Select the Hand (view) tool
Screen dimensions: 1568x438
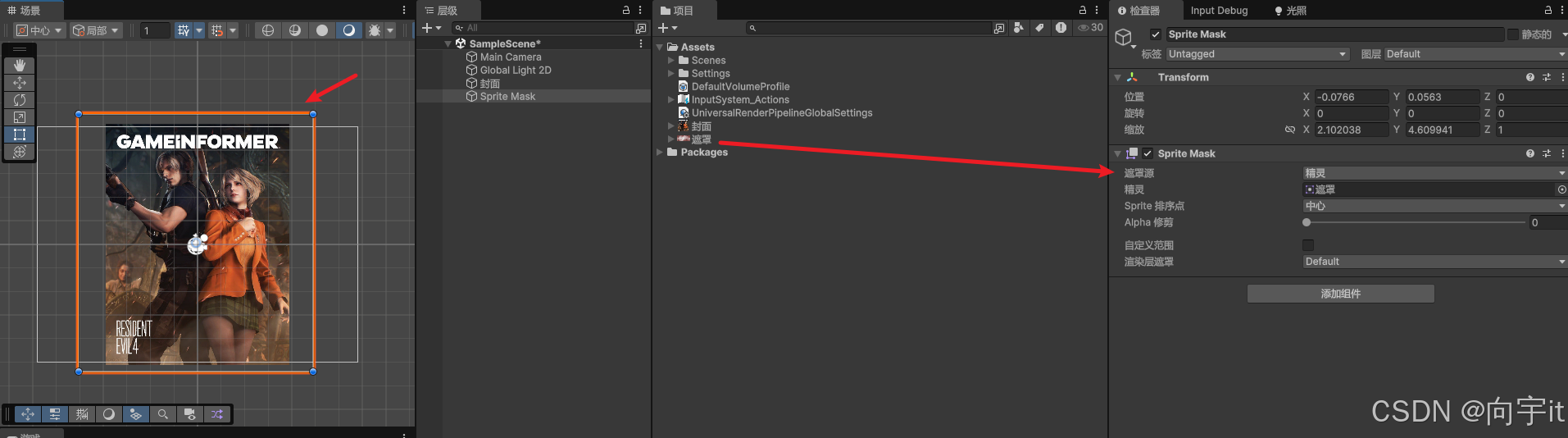point(20,65)
